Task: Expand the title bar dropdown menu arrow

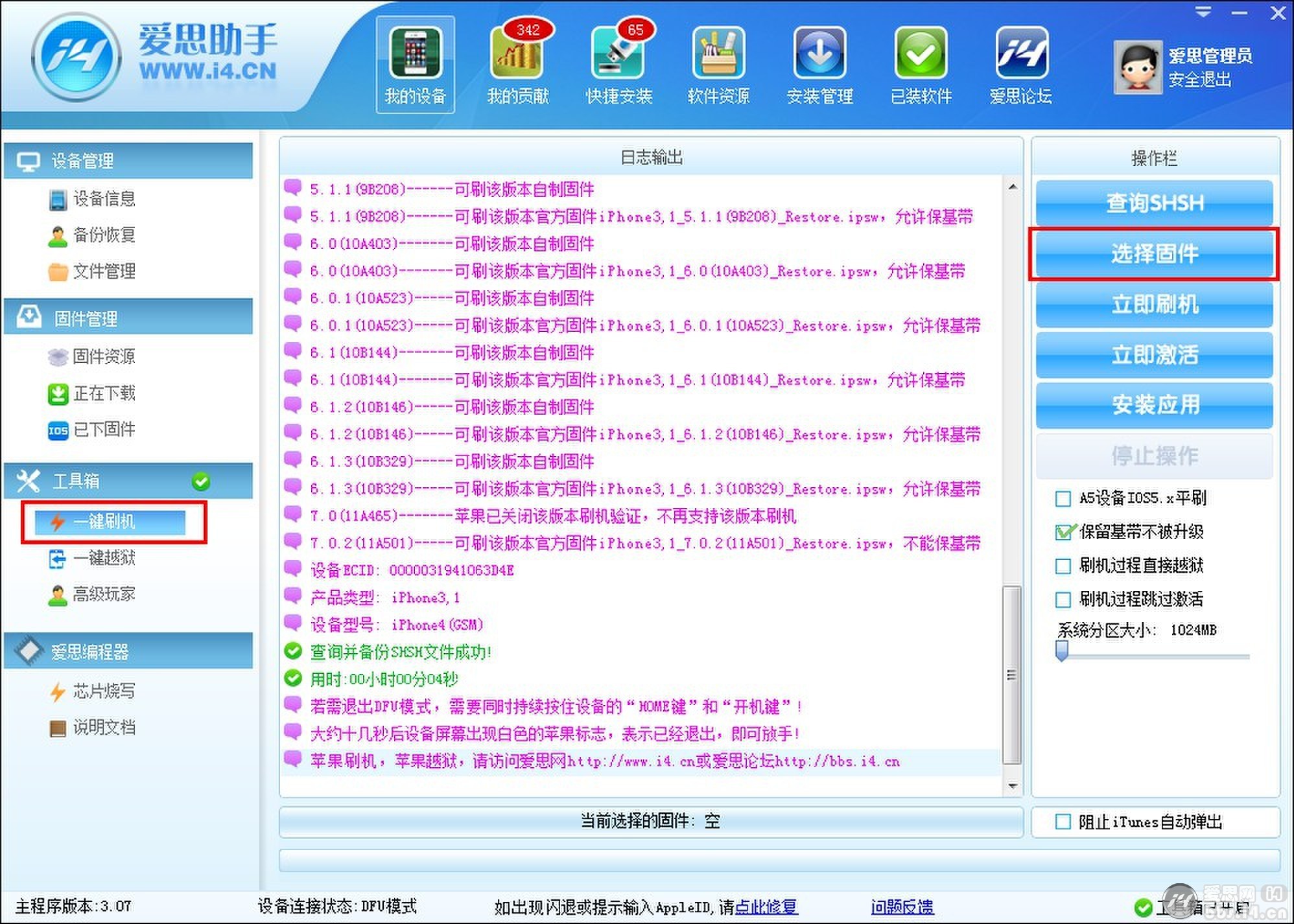Action: pos(1203,12)
